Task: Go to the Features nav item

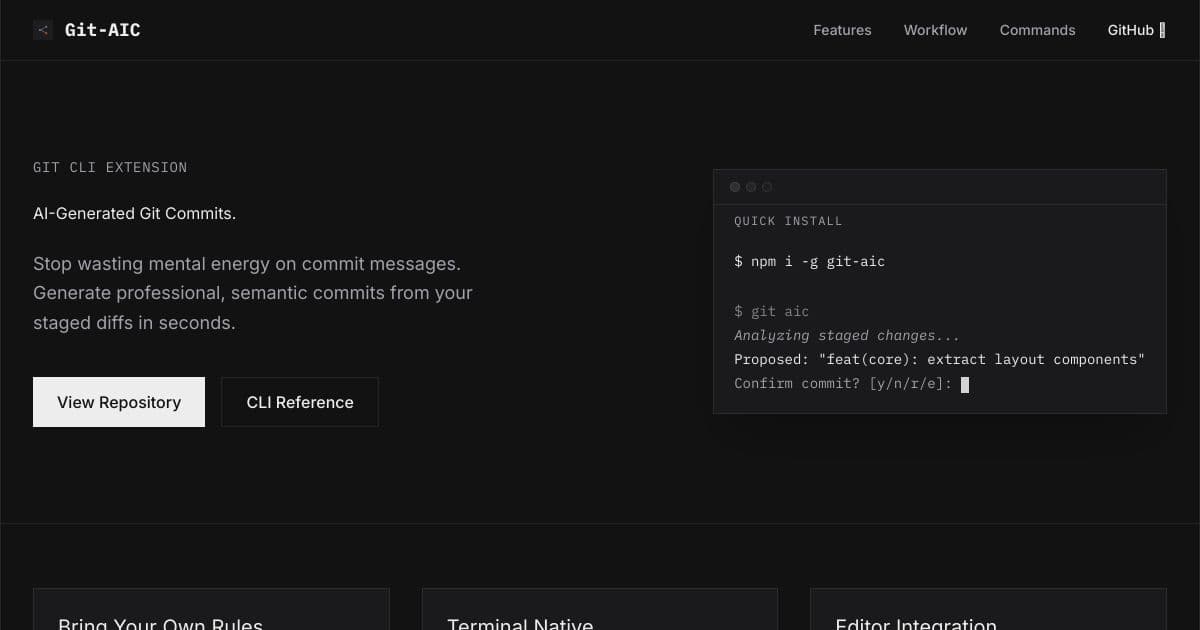Action: [x=842, y=30]
